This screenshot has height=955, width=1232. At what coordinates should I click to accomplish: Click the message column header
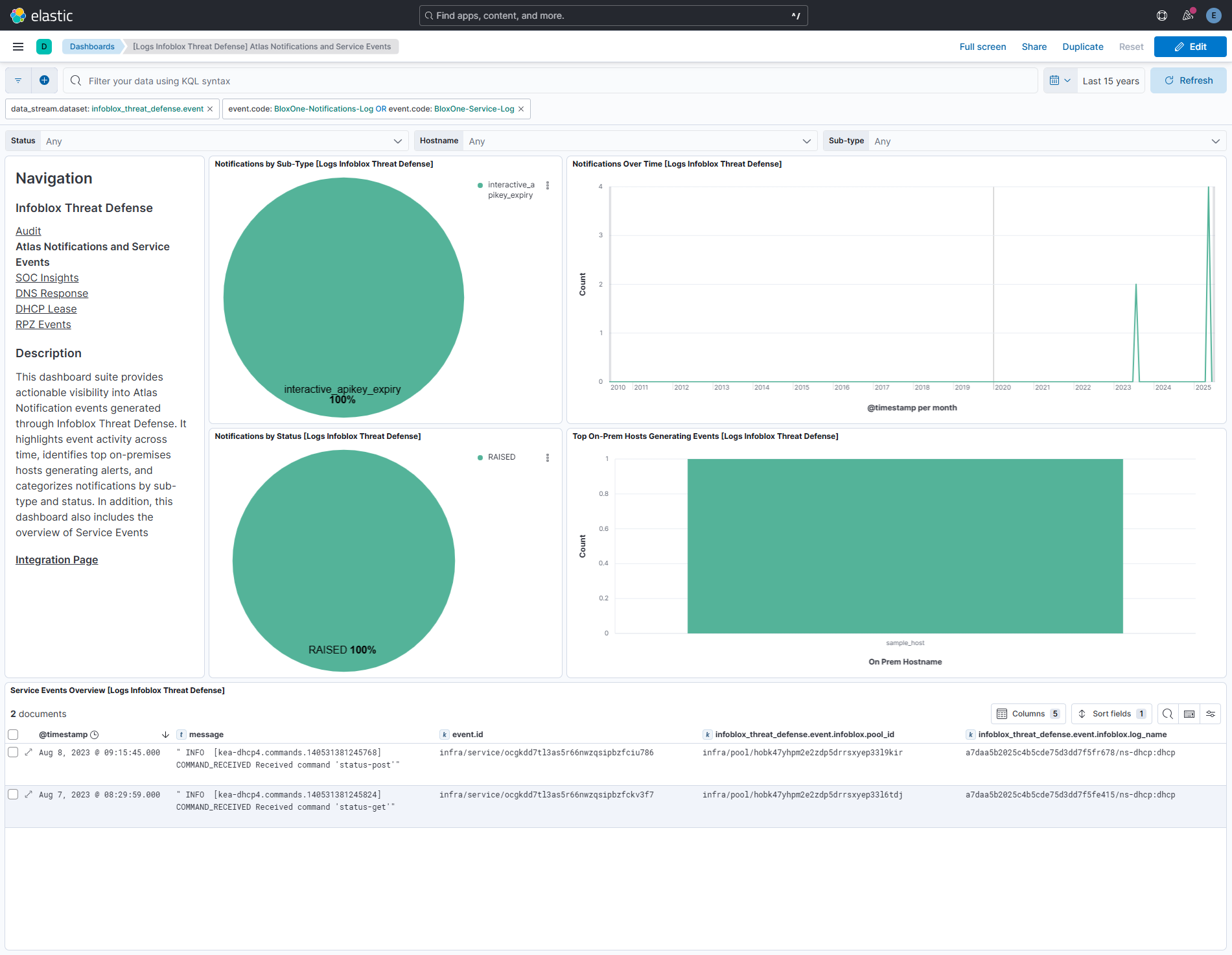tap(206, 735)
